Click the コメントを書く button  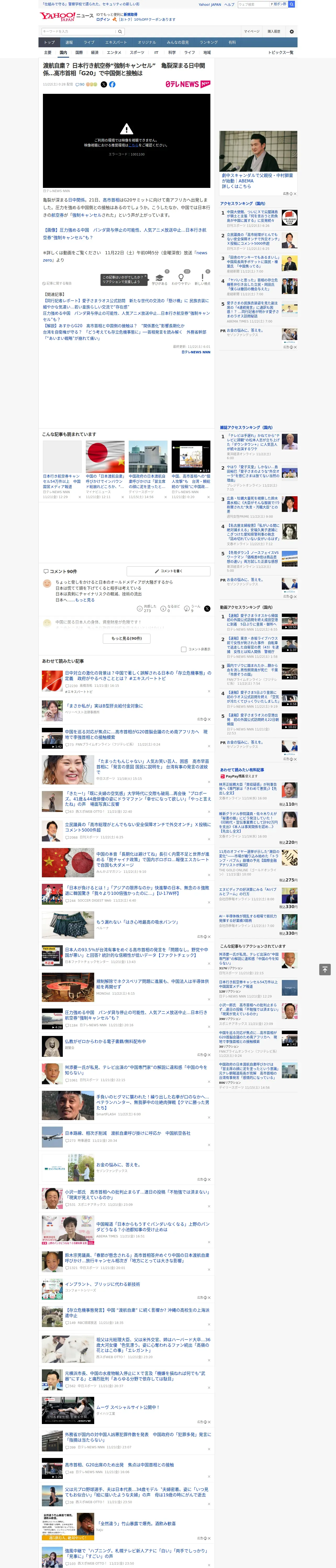[169, 571]
